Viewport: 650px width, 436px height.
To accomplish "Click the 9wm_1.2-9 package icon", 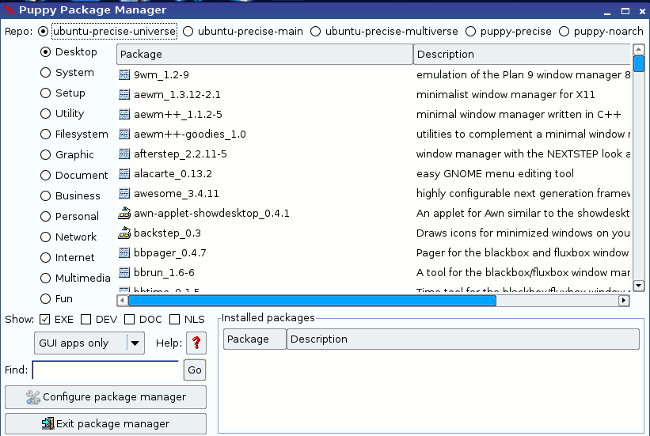I will [124, 75].
